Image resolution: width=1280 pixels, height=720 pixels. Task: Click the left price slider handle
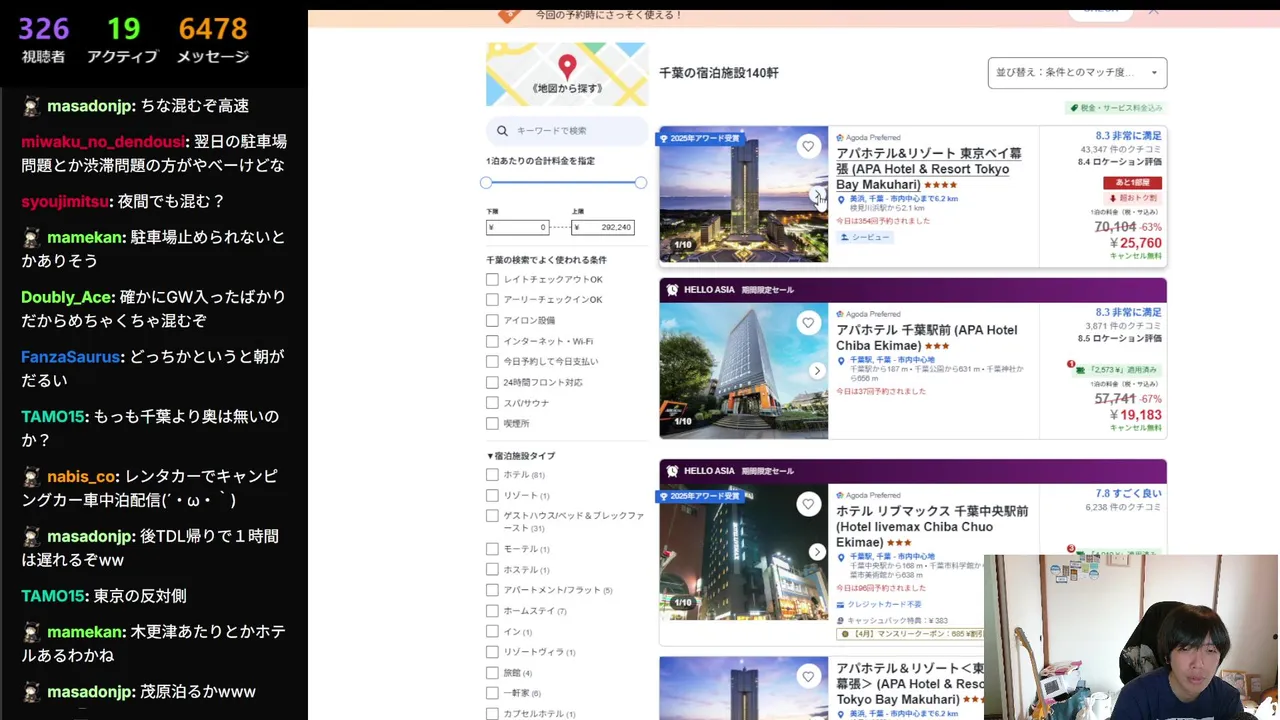(486, 183)
